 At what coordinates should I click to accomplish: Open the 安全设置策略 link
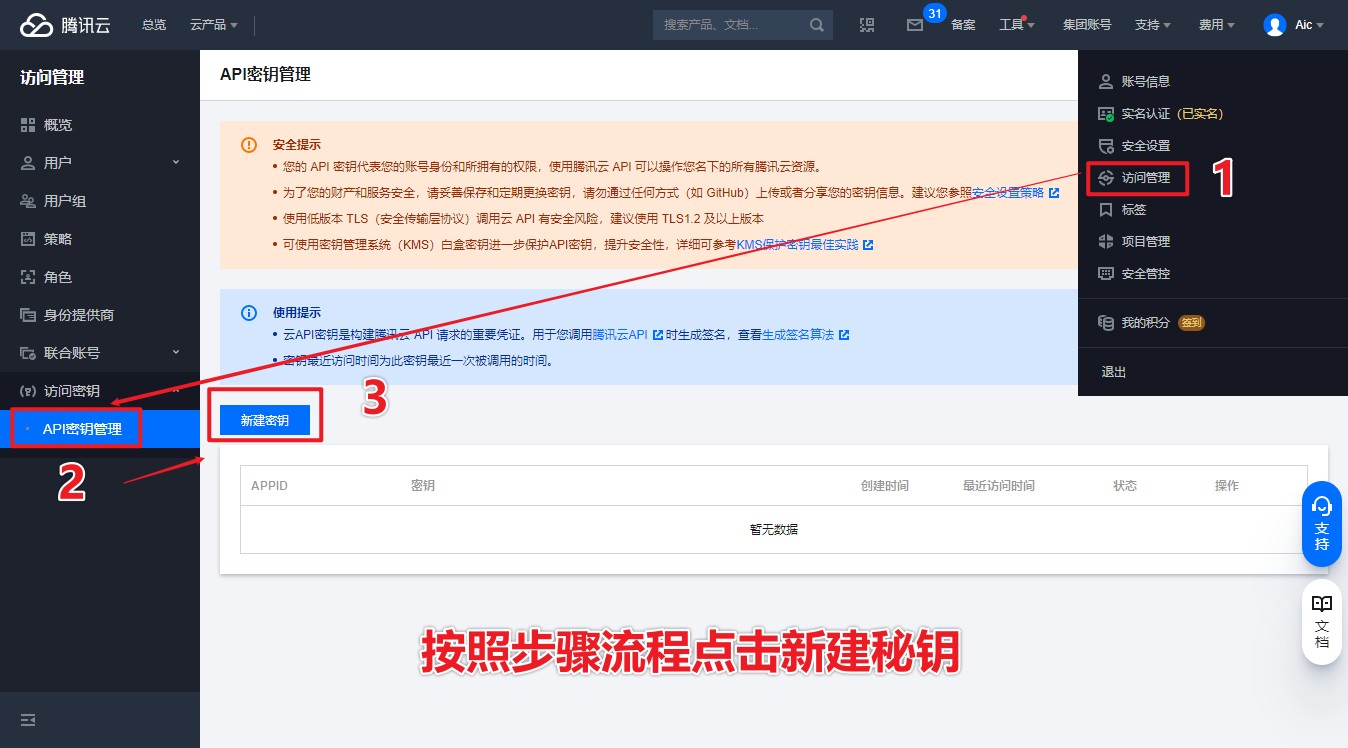coord(1008,193)
